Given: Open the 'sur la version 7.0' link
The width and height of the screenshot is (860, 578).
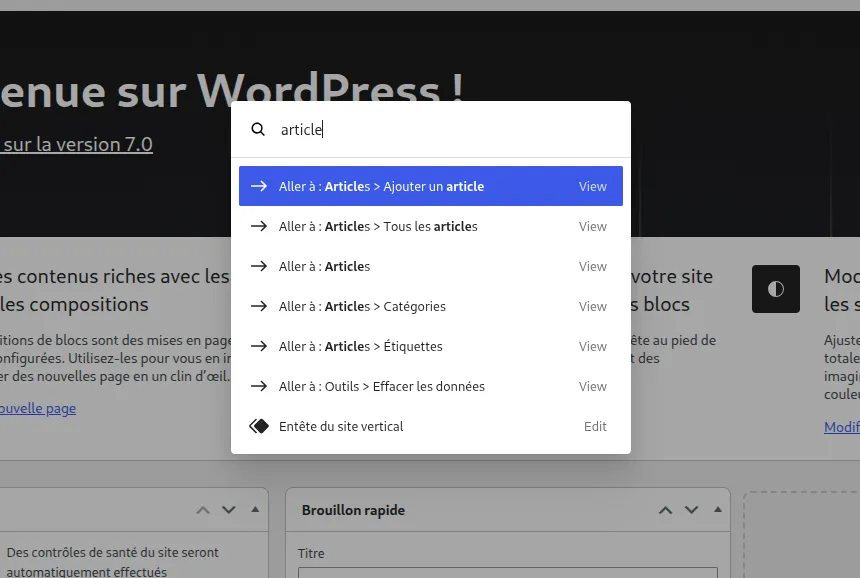Looking at the screenshot, I should pos(77,144).
